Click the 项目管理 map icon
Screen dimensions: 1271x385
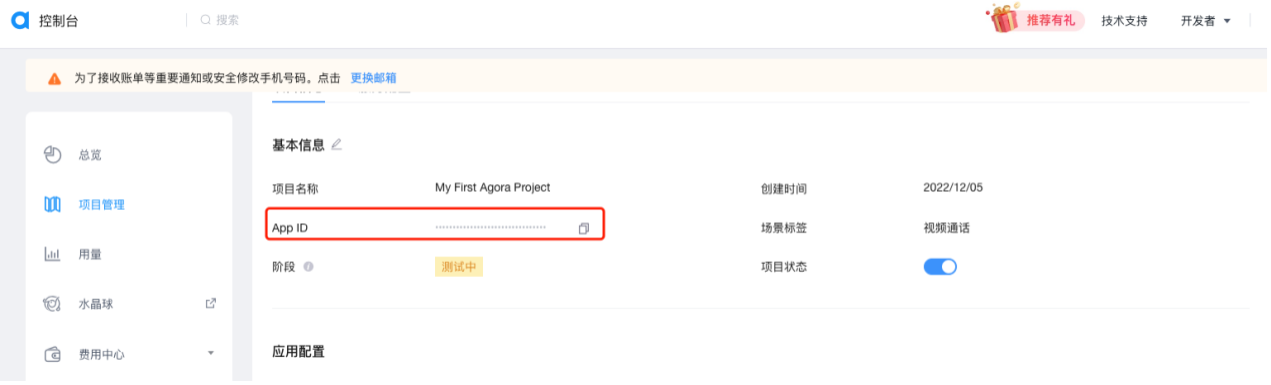pyautogui.click(x=53, y=205)
